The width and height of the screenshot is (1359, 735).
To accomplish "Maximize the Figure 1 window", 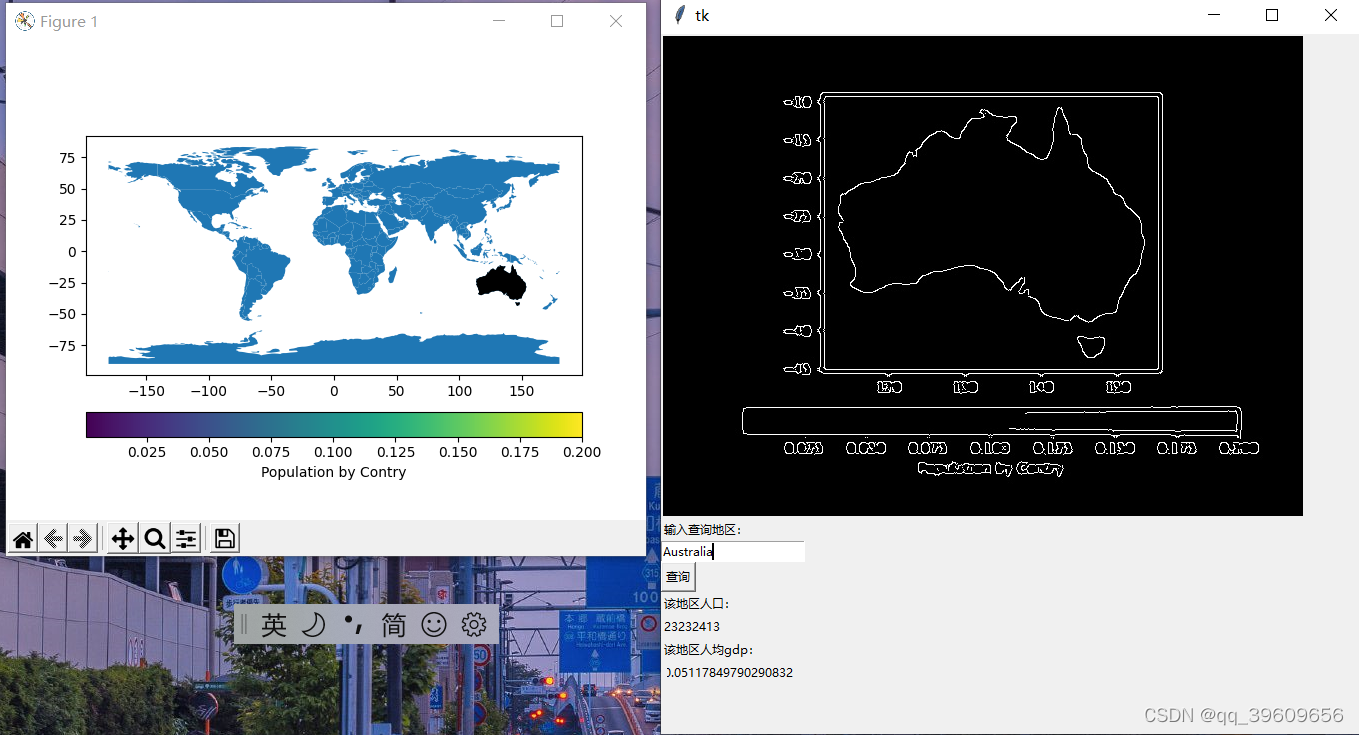I will point(557,21).
